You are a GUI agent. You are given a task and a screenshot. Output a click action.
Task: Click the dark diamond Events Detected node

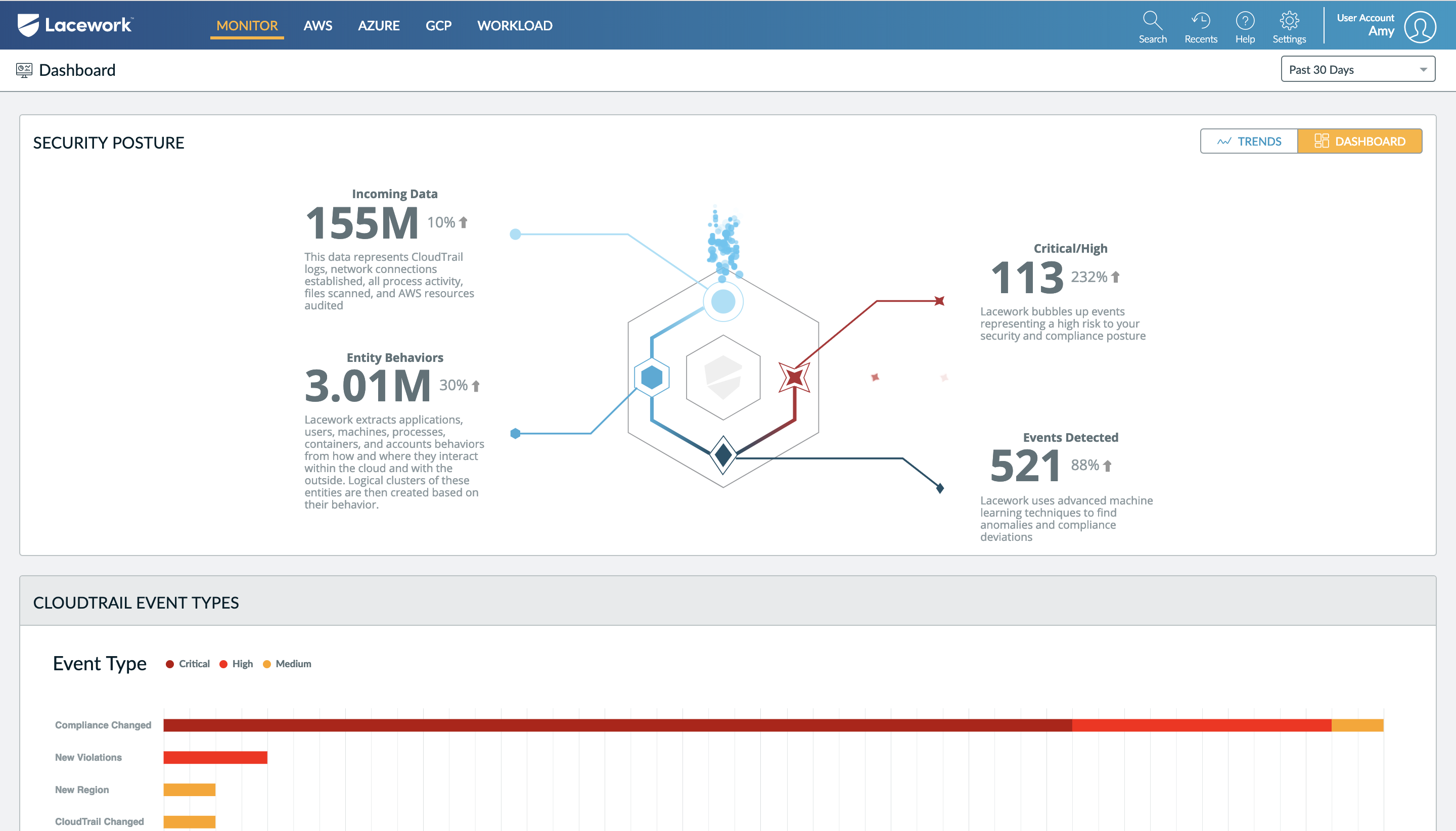723,455
